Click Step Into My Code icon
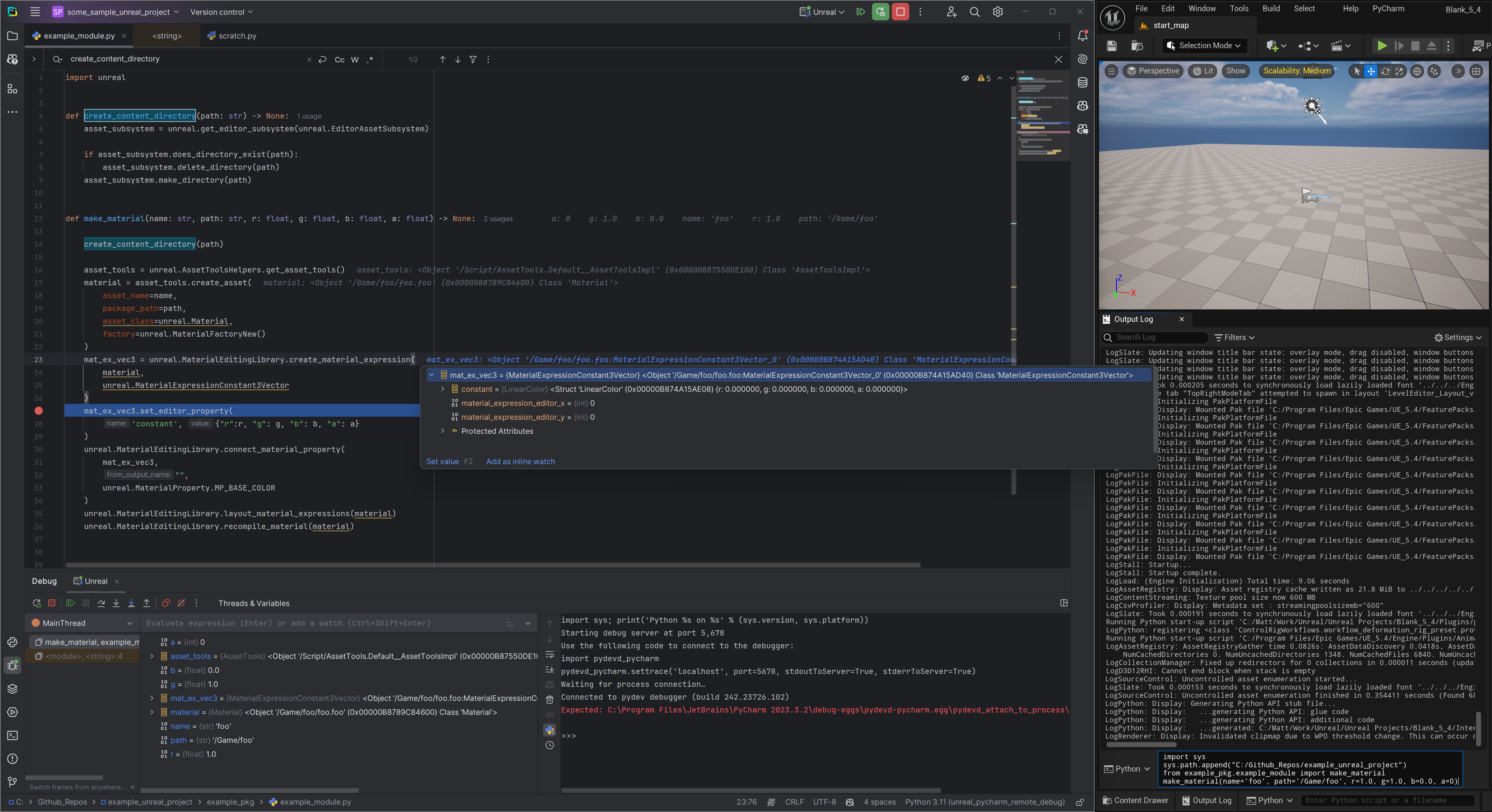 131,603
